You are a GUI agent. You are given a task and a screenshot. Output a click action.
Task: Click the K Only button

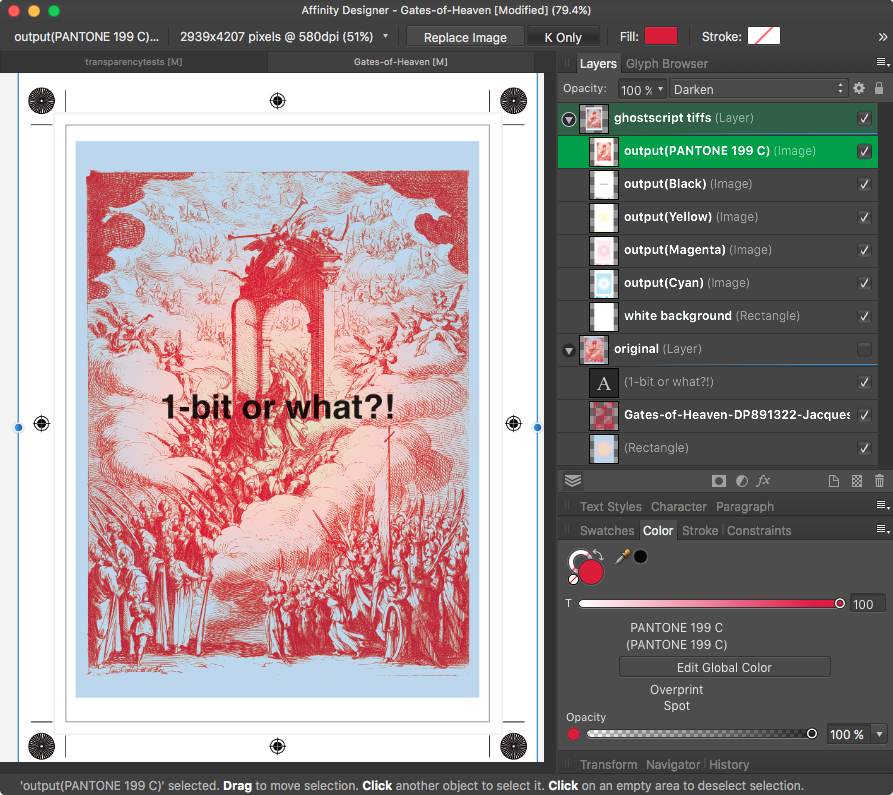(563, 38)
